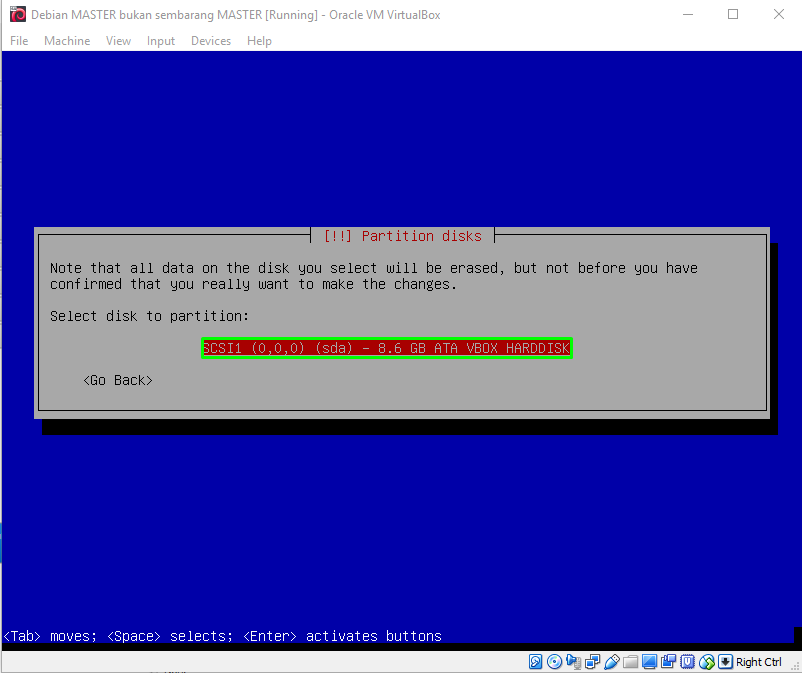
Task: Click the 'Select disk to partition:' label
Action: coord(149,316)
